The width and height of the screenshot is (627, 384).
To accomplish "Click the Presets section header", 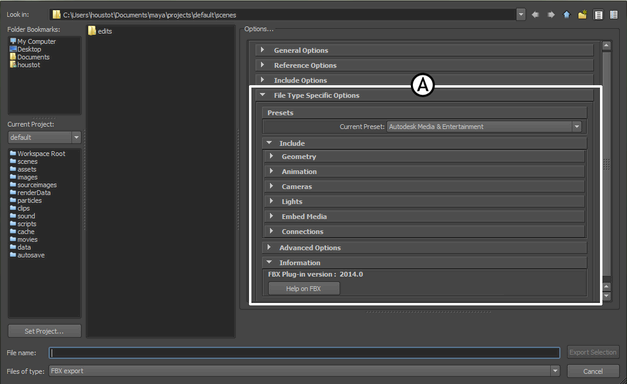I will [x=425, y=113].
